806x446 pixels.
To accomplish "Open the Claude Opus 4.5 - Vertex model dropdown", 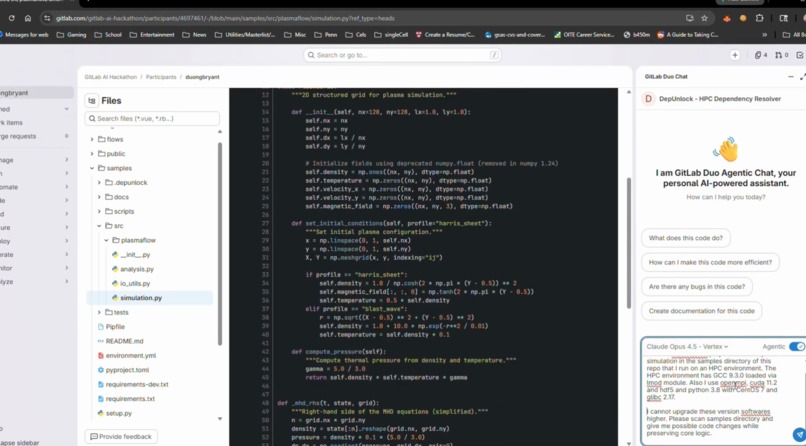I will point(687,347).
